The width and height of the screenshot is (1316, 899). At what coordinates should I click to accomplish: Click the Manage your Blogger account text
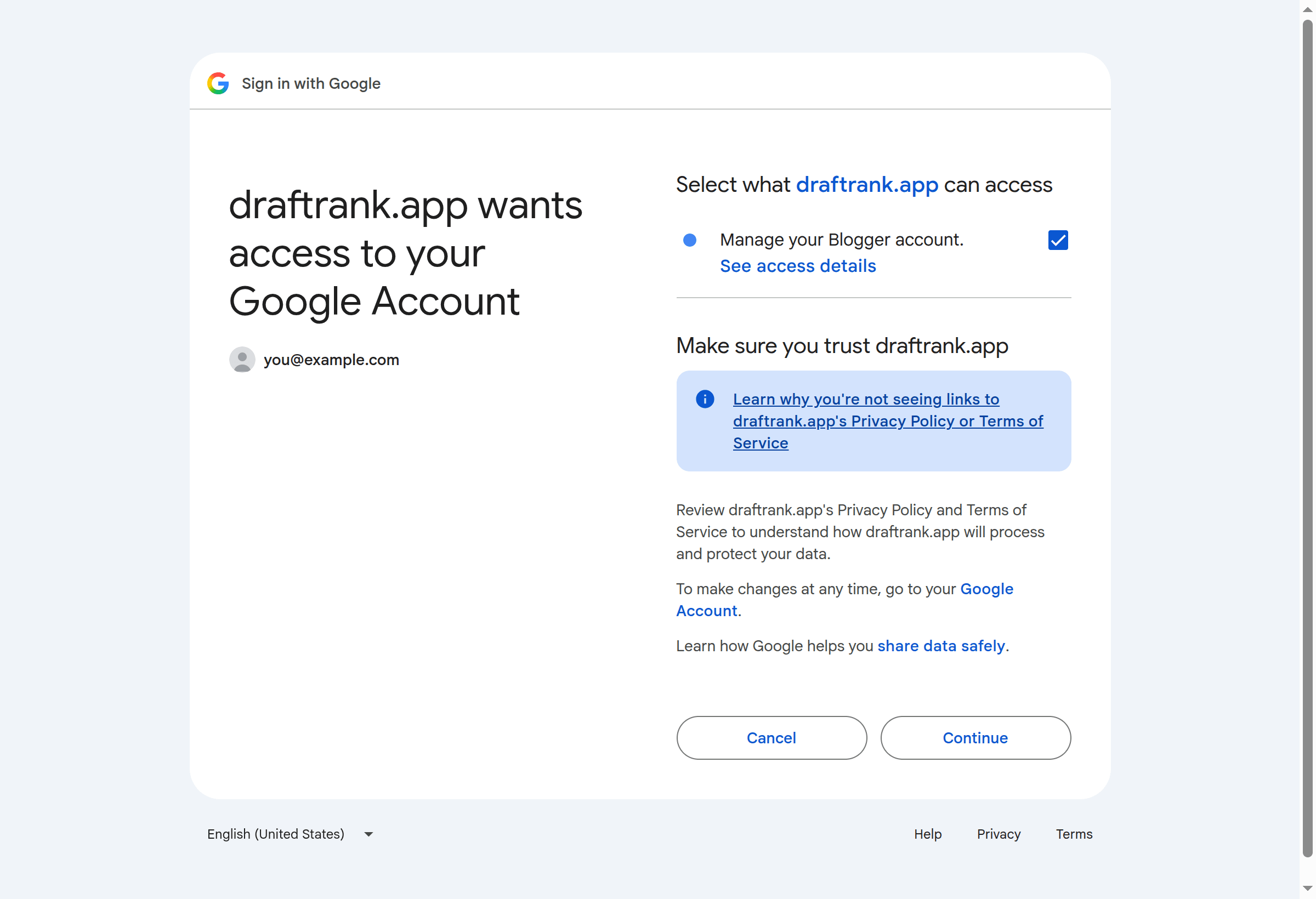(x=842, y=240)
